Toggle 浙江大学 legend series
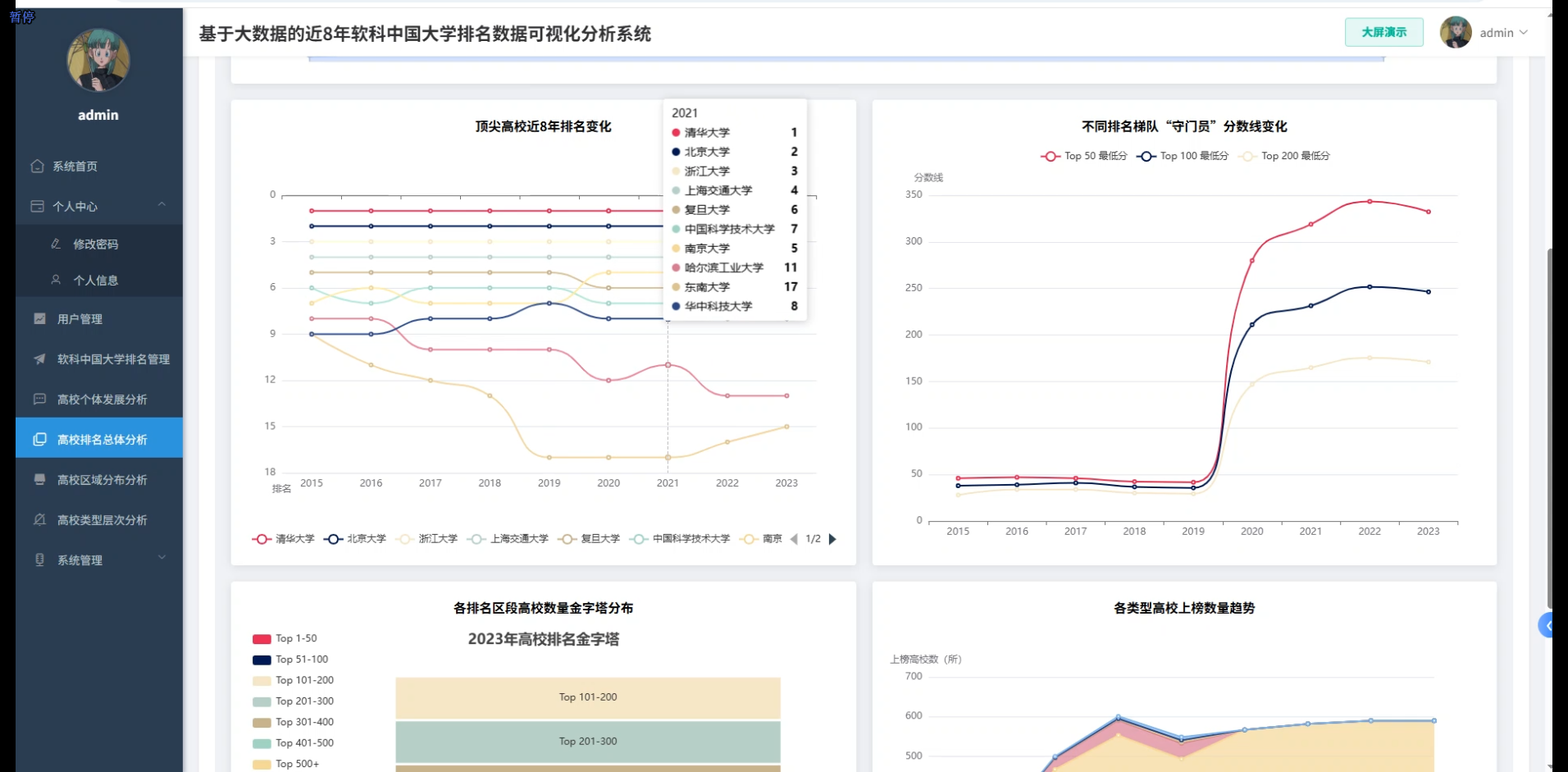Viewport: 1568px width, 772px height. coord(426,539)
